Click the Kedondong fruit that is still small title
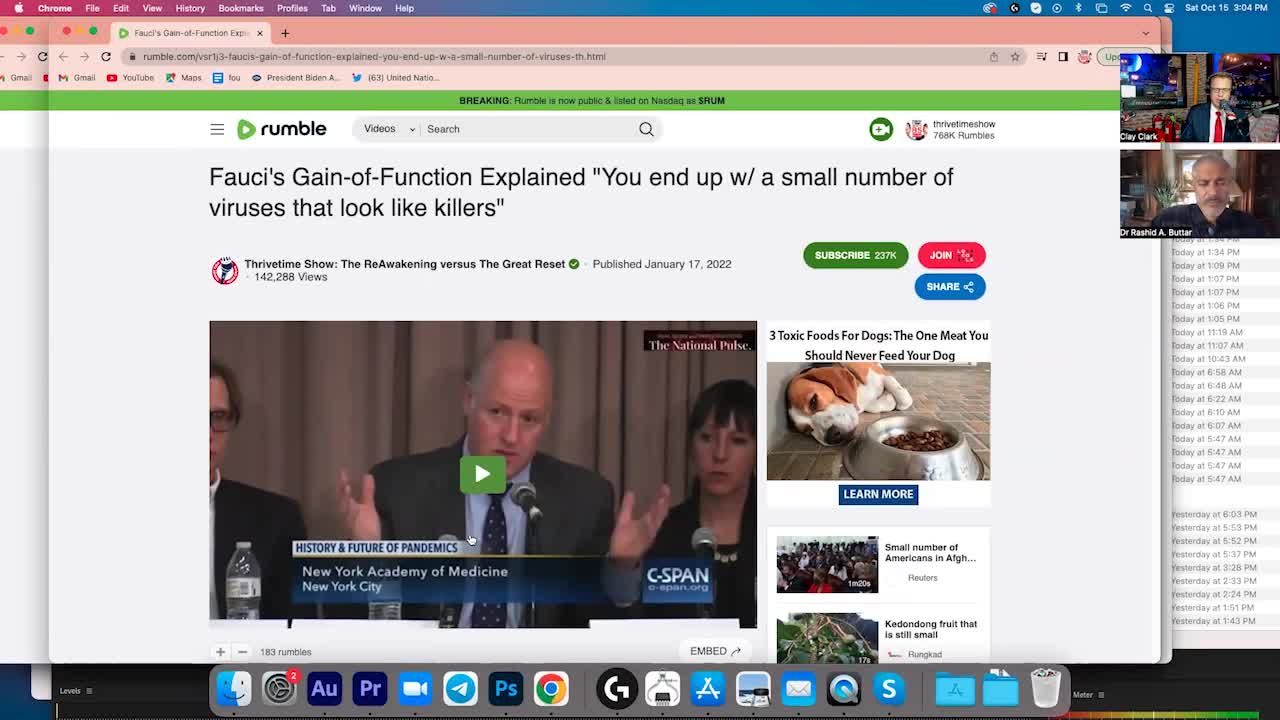The image size is (1280, 720). [930, 629]
